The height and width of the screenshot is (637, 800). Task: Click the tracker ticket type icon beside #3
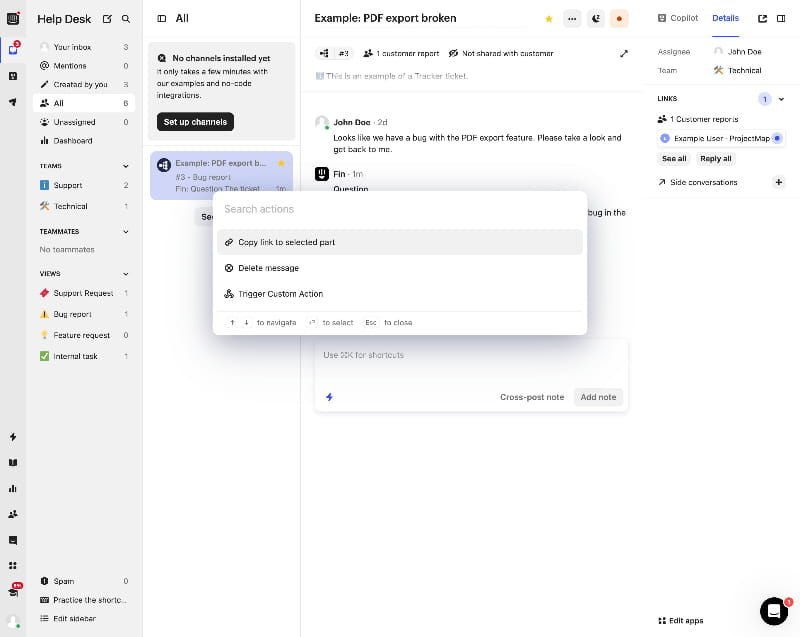(x=324, y=53)
